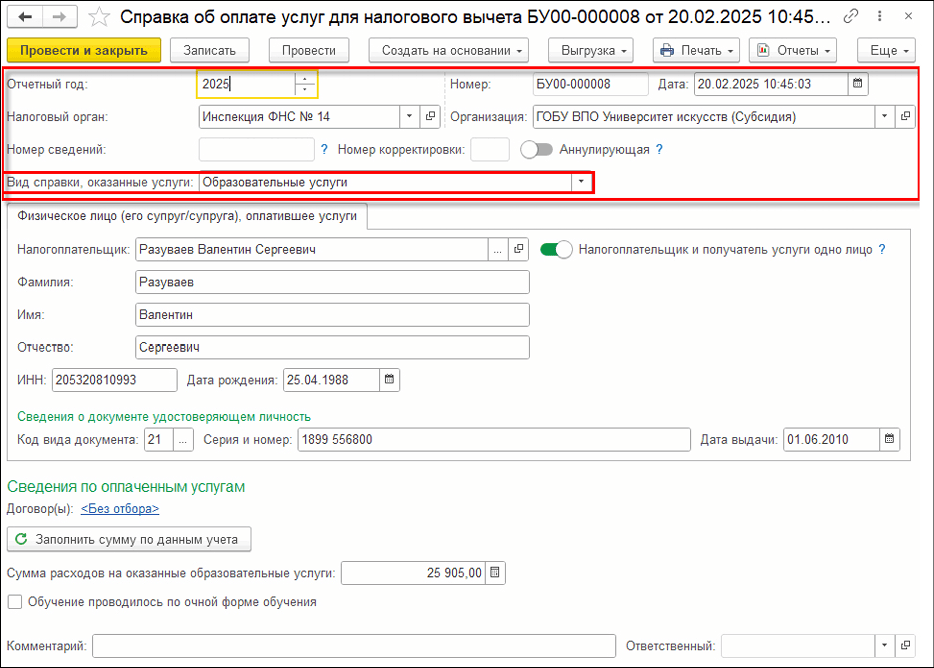This screenshot has width=934, height=668.
Task: Open calculator for сумма расходов field
Action: [496, 573]
